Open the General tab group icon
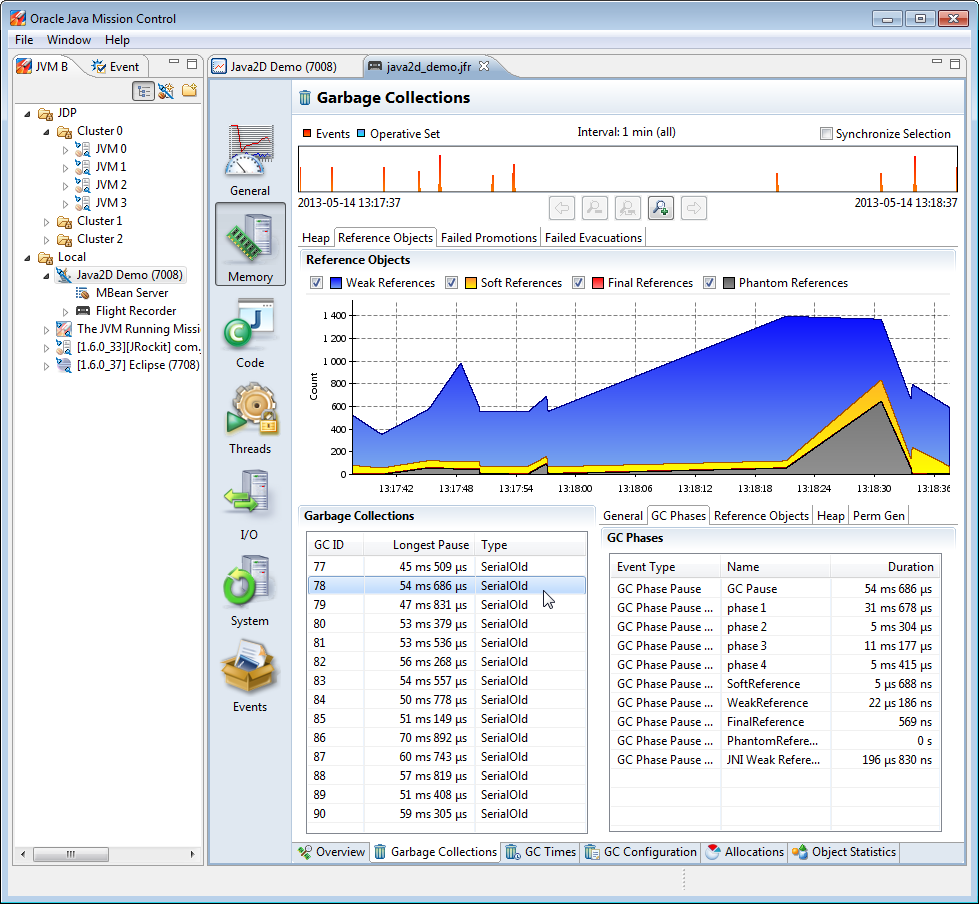This screenshot has height=904, width=979. coord(249,159)
